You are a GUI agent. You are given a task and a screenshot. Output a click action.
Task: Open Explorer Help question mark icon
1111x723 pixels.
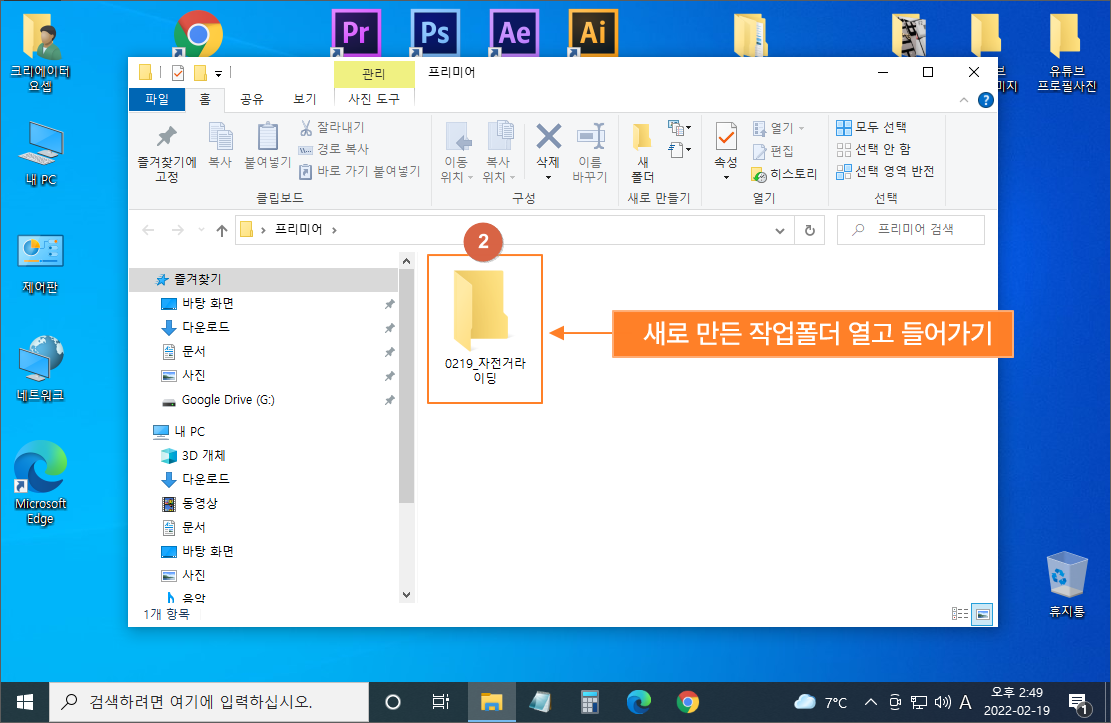pyautogui.click(x=986, y=100)
